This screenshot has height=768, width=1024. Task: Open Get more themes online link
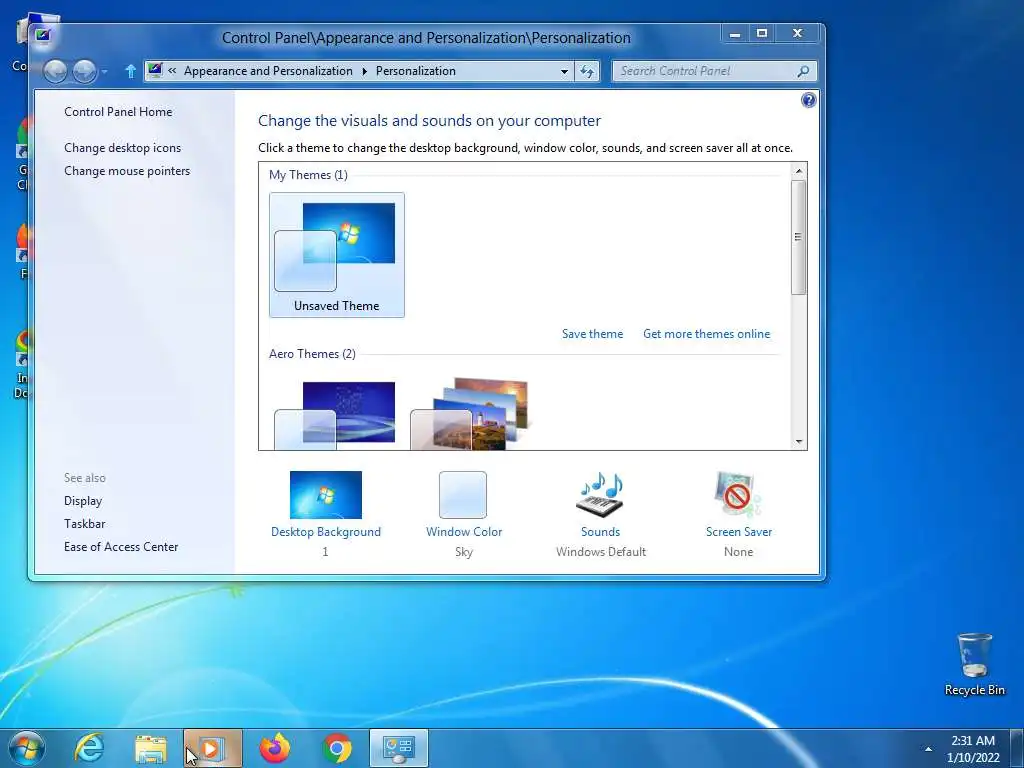707,334
